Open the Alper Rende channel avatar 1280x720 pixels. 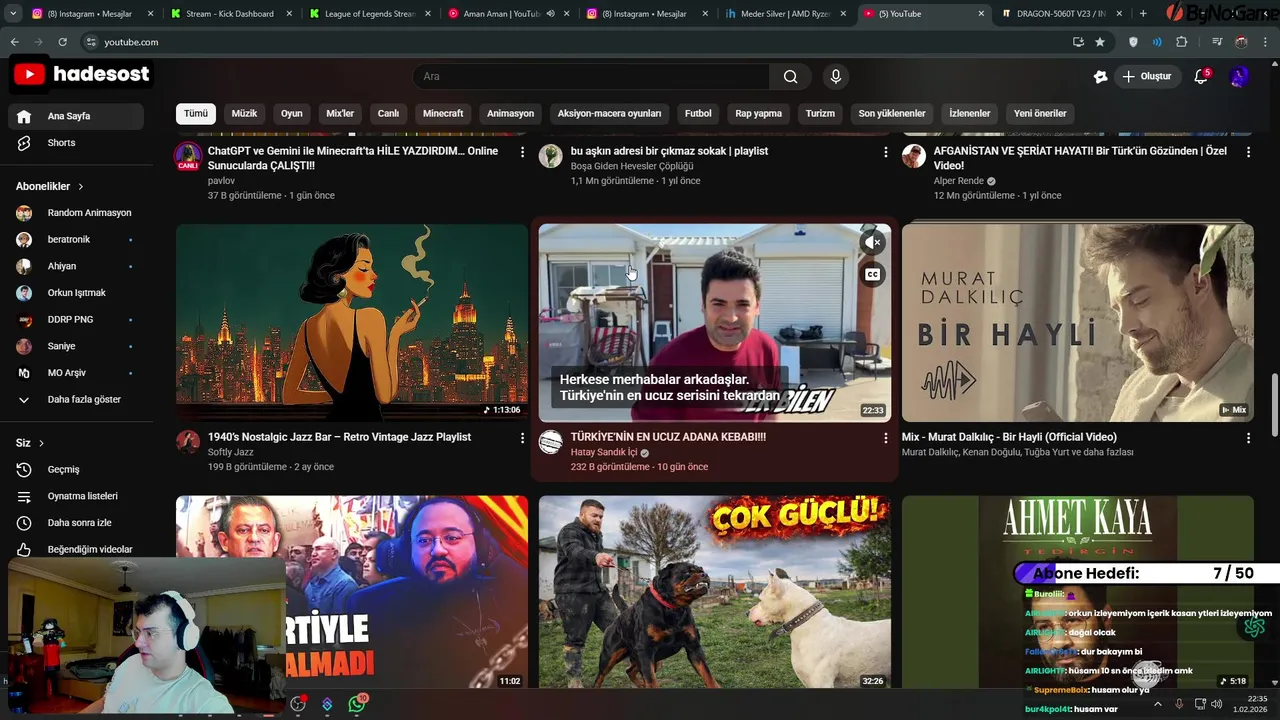point(914,156)
